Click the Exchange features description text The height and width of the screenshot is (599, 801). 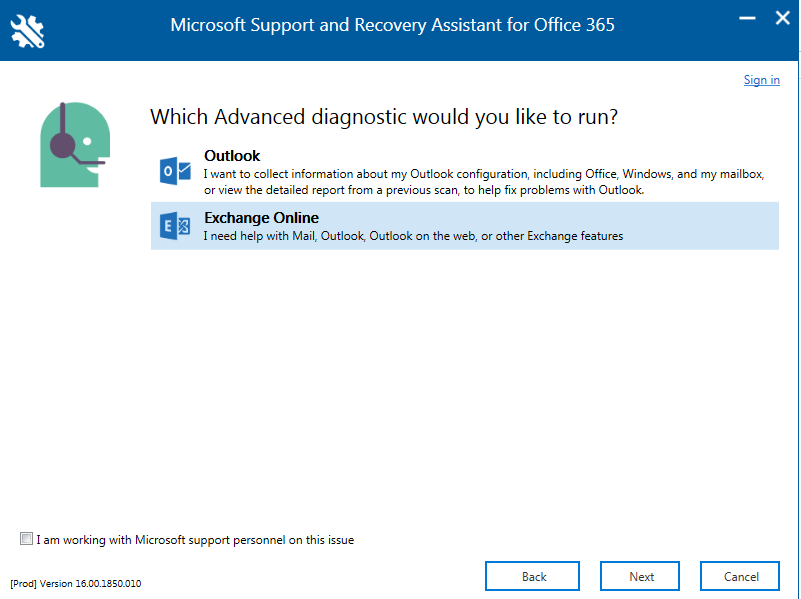point(413,236)
